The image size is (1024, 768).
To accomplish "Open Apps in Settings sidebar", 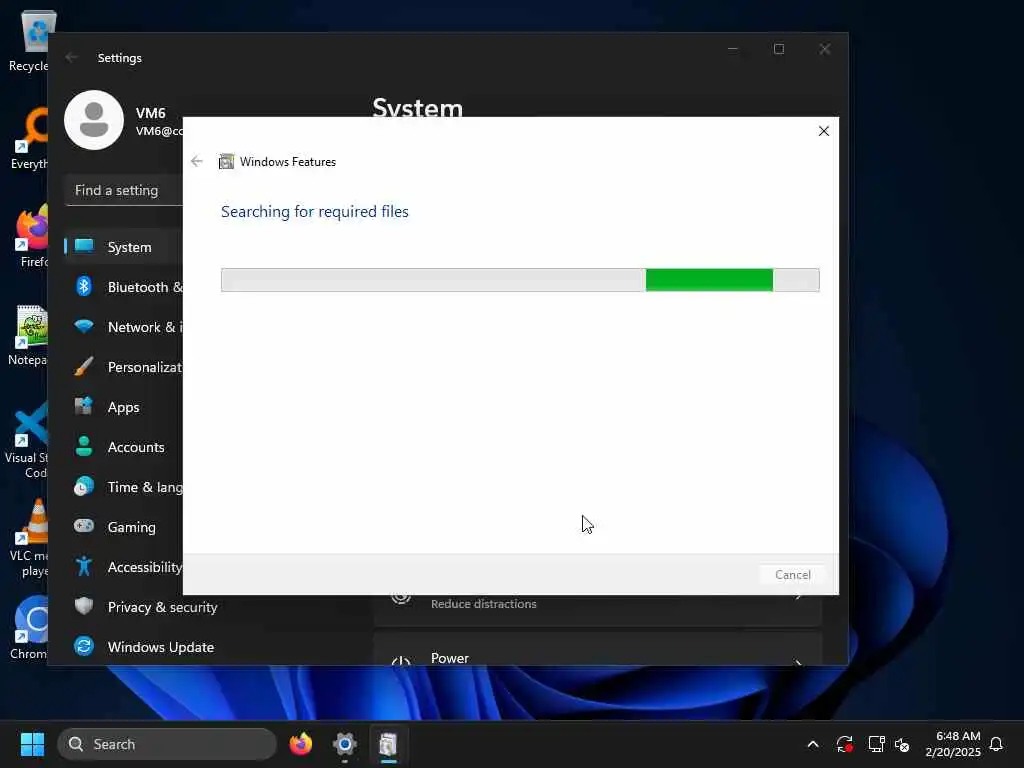I will [124, 407].
